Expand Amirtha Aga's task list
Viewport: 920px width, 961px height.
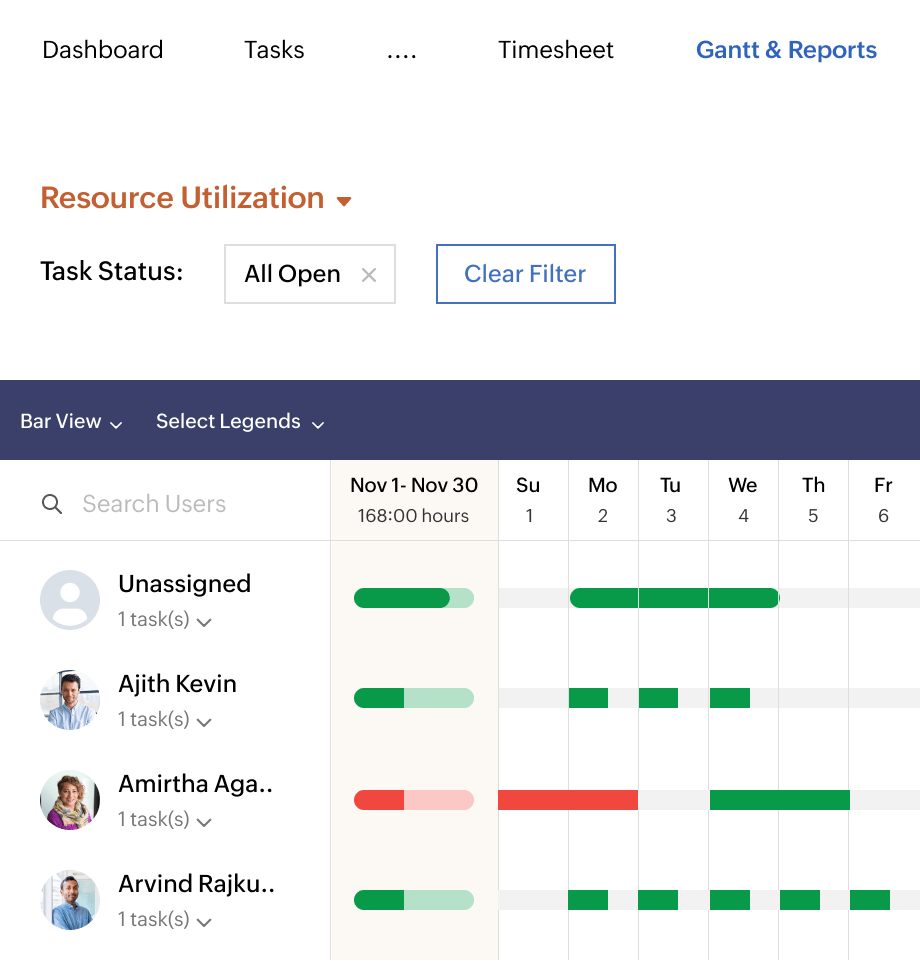point(204,821)
